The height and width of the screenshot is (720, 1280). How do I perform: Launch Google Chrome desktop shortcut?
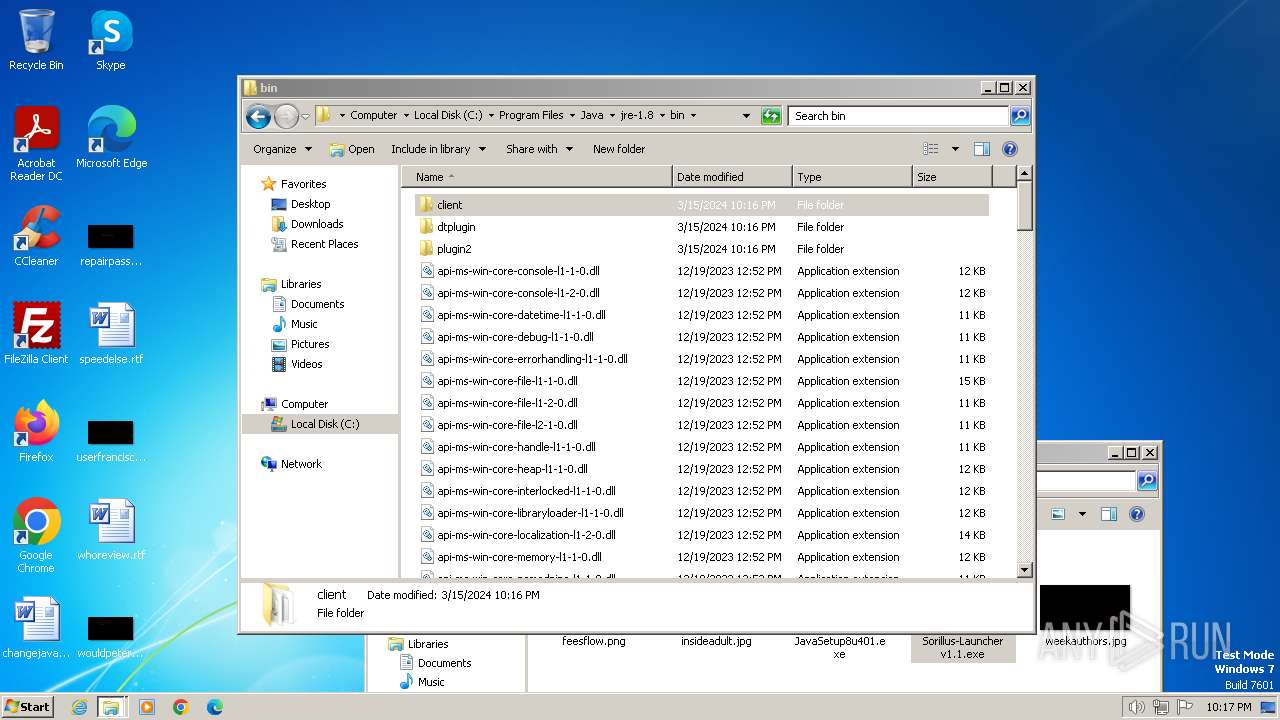tap(36, 535)
